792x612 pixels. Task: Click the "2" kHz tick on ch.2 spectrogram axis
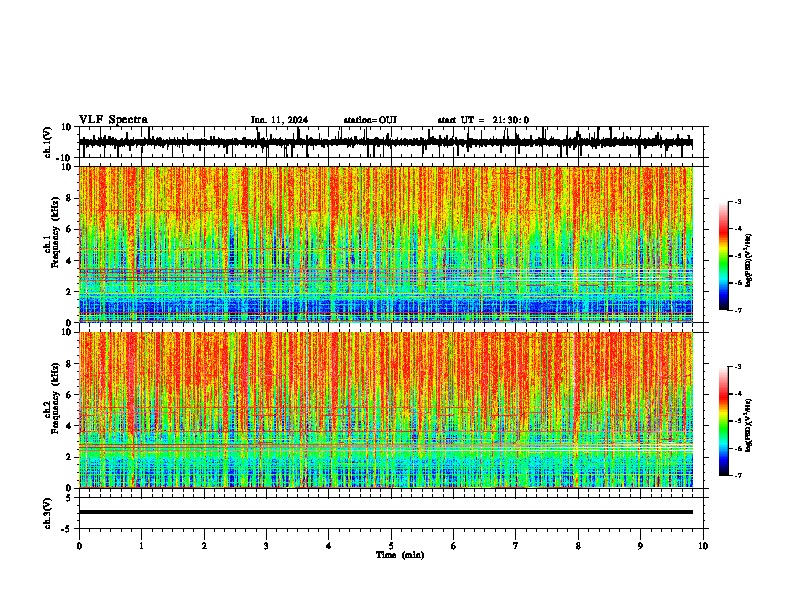(x=69, y=457)
